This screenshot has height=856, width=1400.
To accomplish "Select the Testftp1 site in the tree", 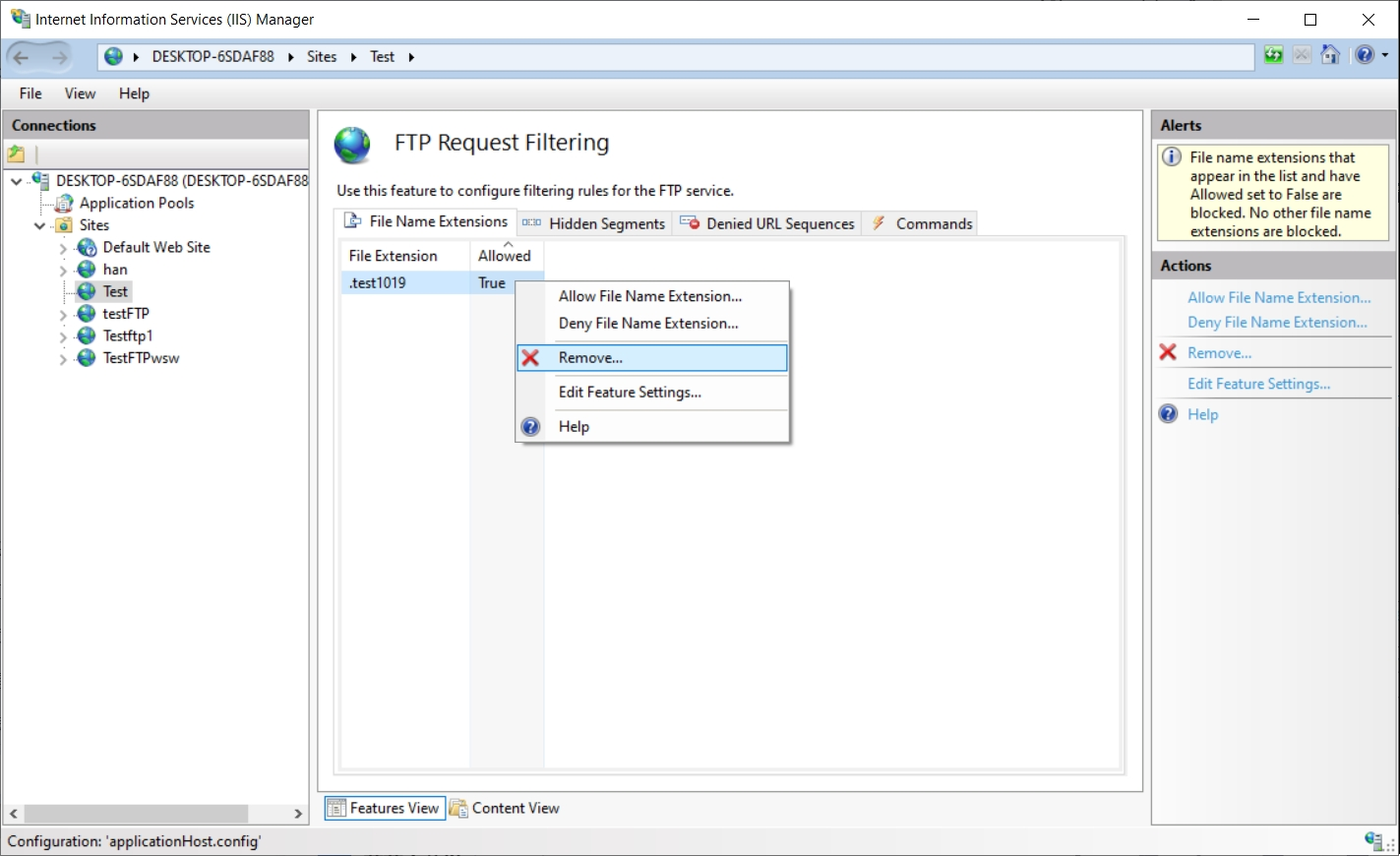I will (128, 336).
